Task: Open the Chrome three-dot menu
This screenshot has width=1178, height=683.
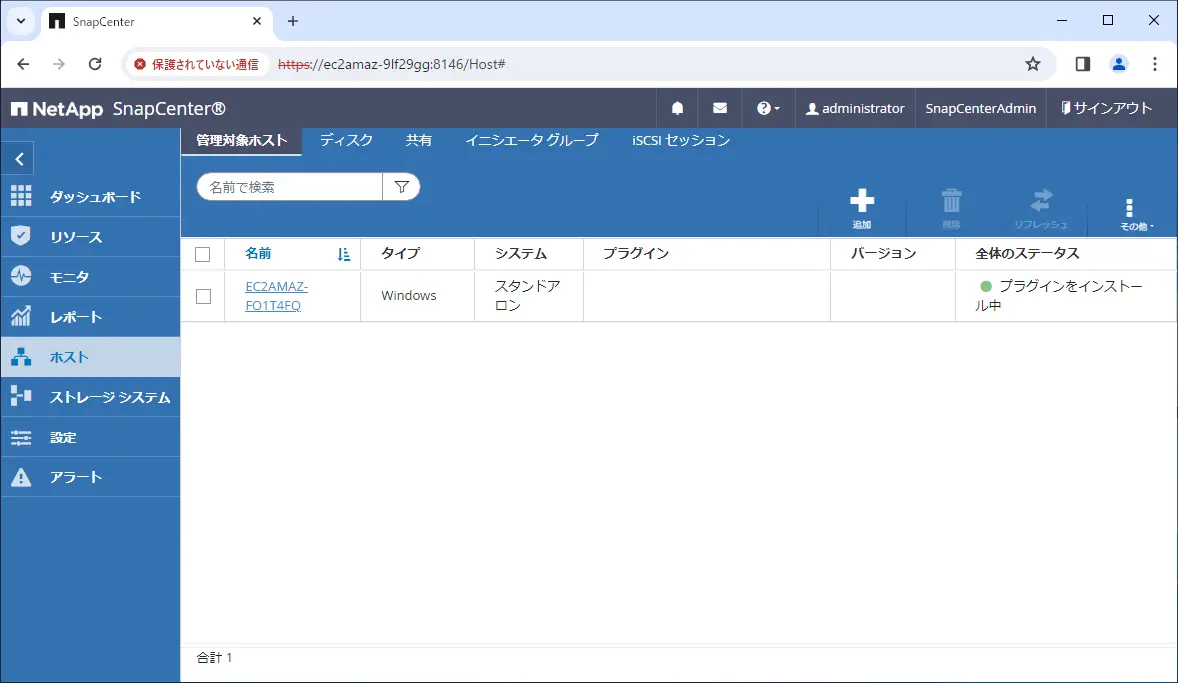Action: 1155,64
